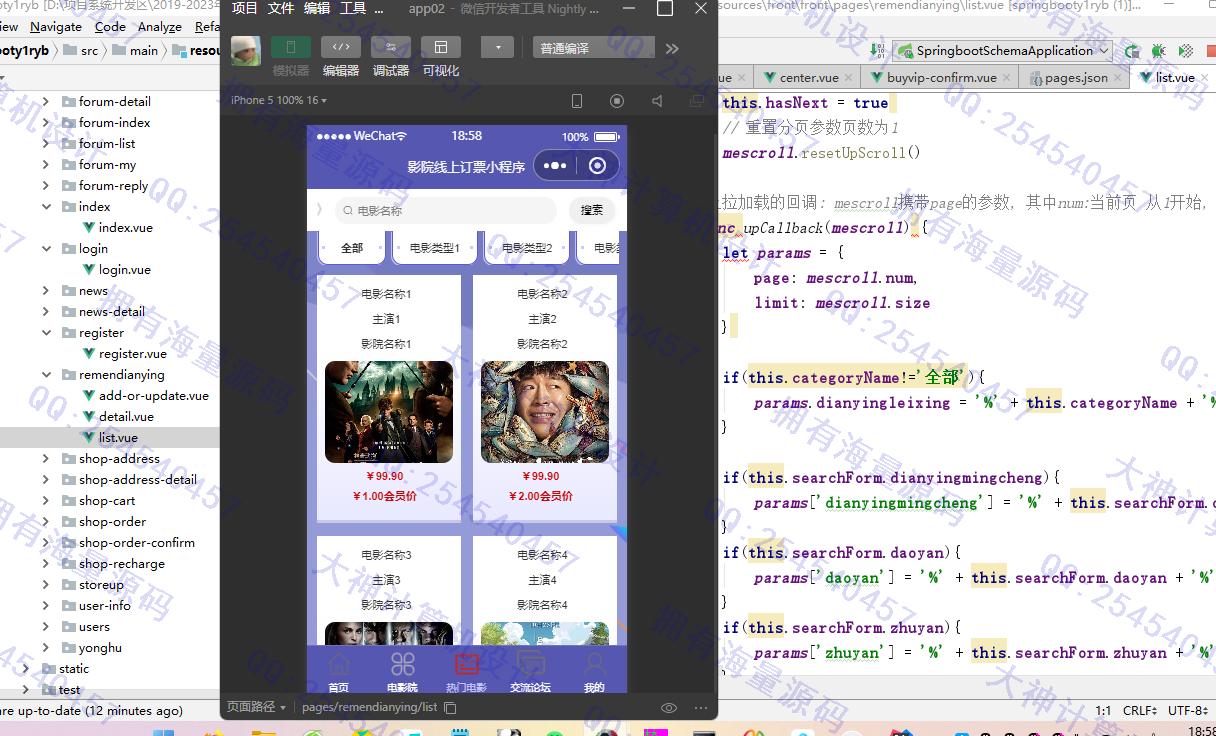Click the 搜索 search button
Screen dimensions: 1216x736
click(592, 210)
